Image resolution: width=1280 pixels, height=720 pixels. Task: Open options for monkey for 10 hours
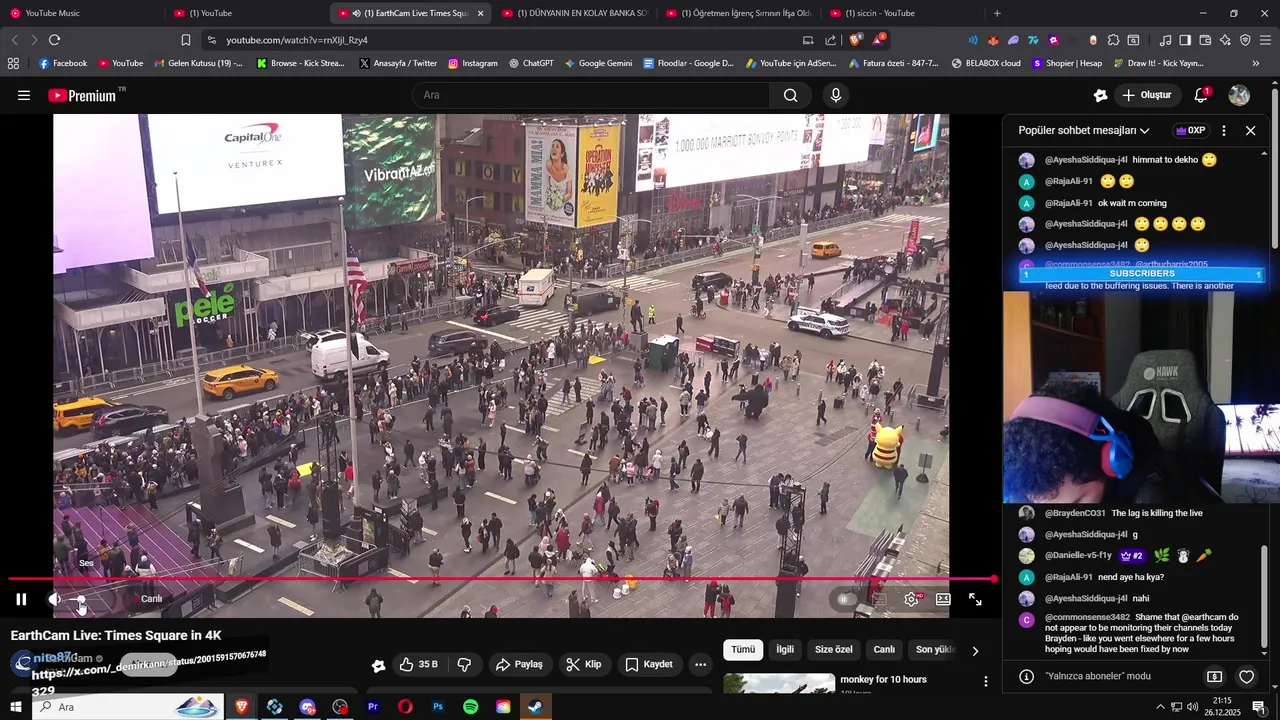(985, 682)
